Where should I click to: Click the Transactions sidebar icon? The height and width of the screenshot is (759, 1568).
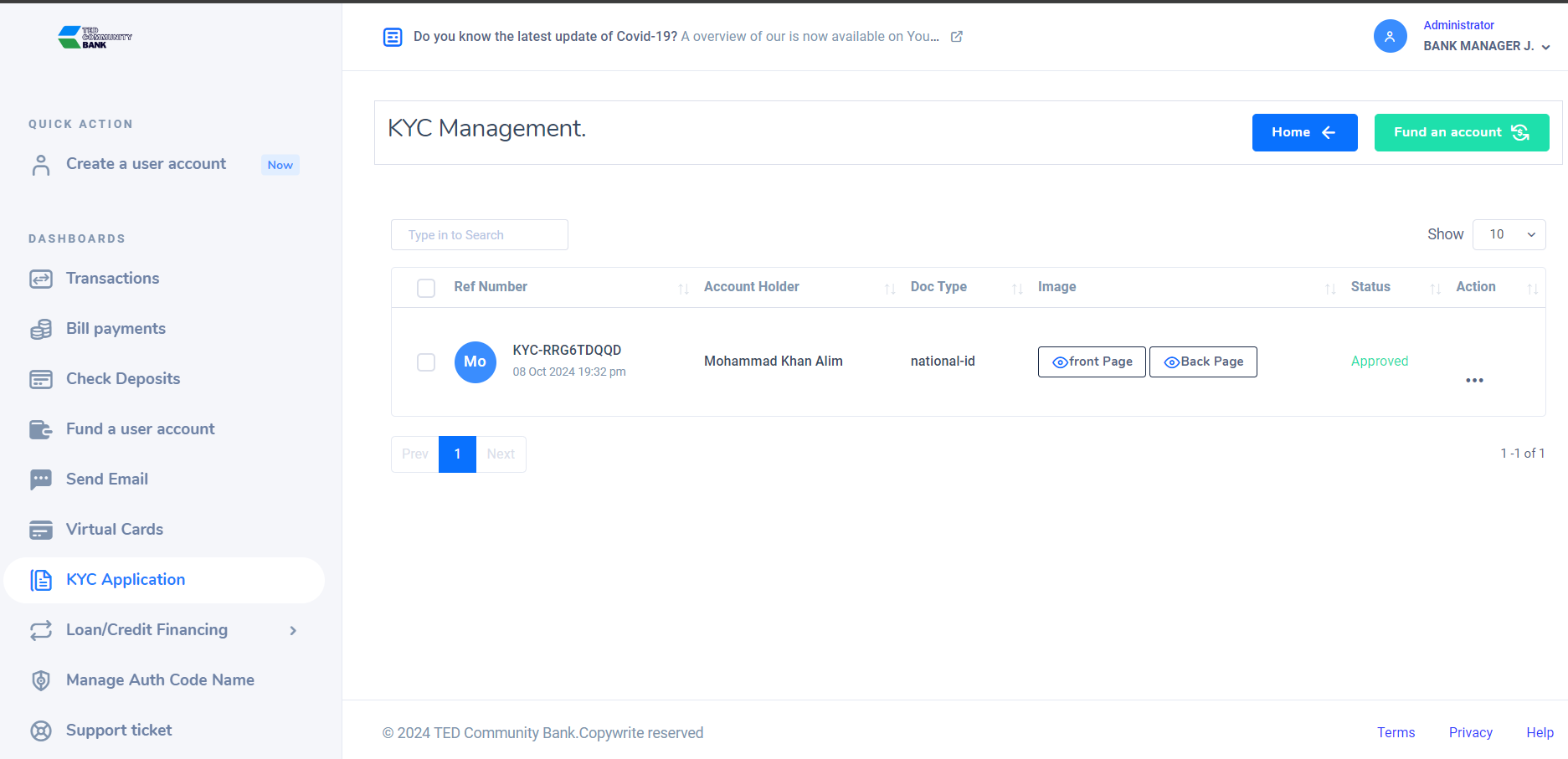click(41, 279)
